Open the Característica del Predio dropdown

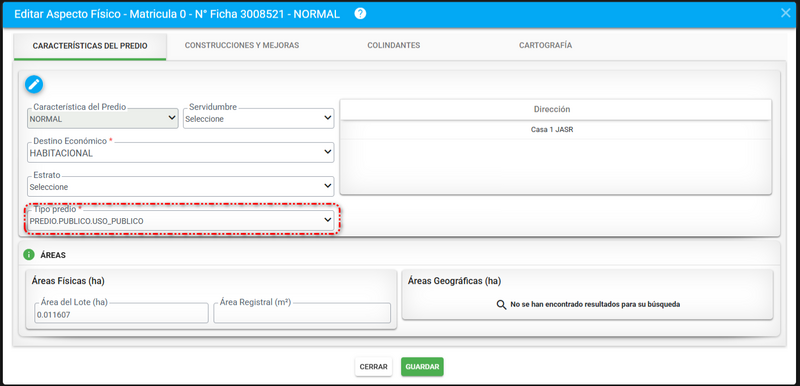coord(103,118)
